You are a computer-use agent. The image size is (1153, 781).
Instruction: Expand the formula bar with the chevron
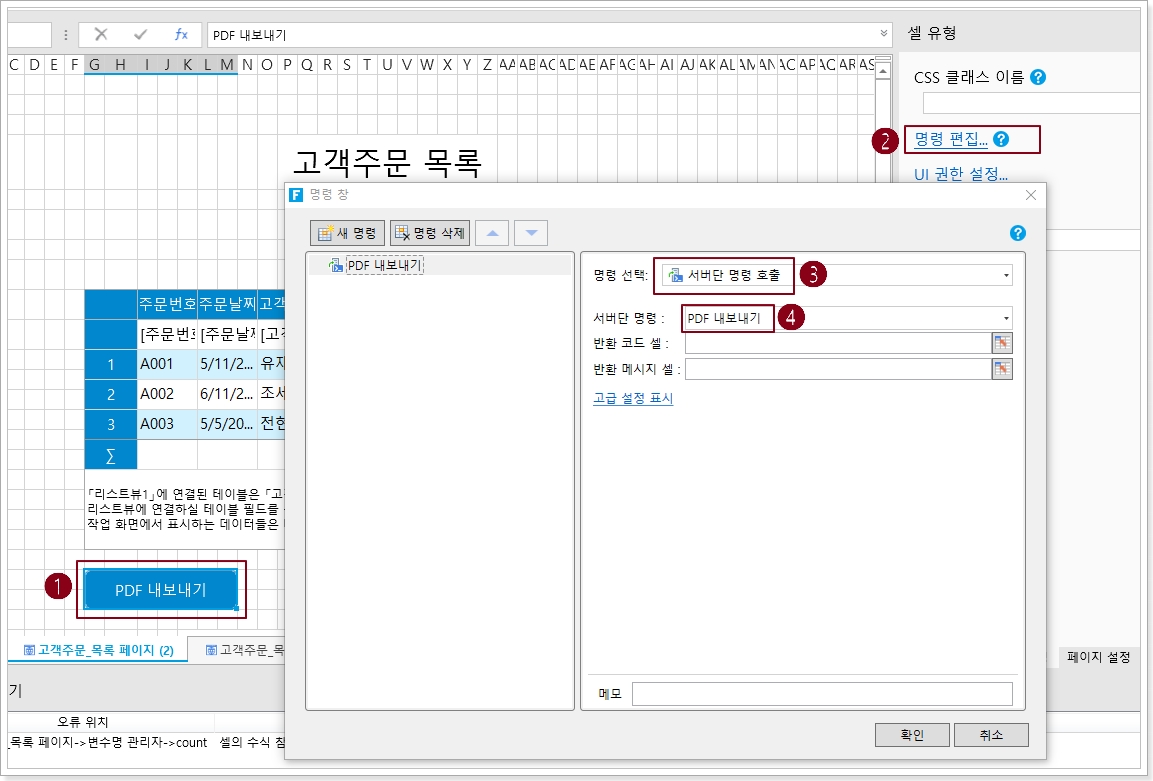(884, 34)
